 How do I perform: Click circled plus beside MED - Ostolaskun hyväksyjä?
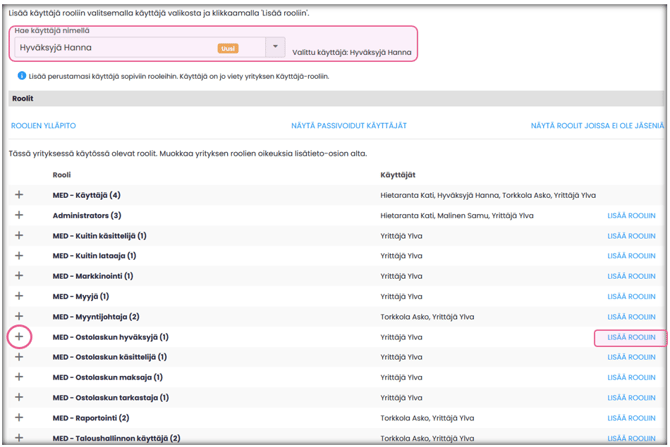click(19, 337)
